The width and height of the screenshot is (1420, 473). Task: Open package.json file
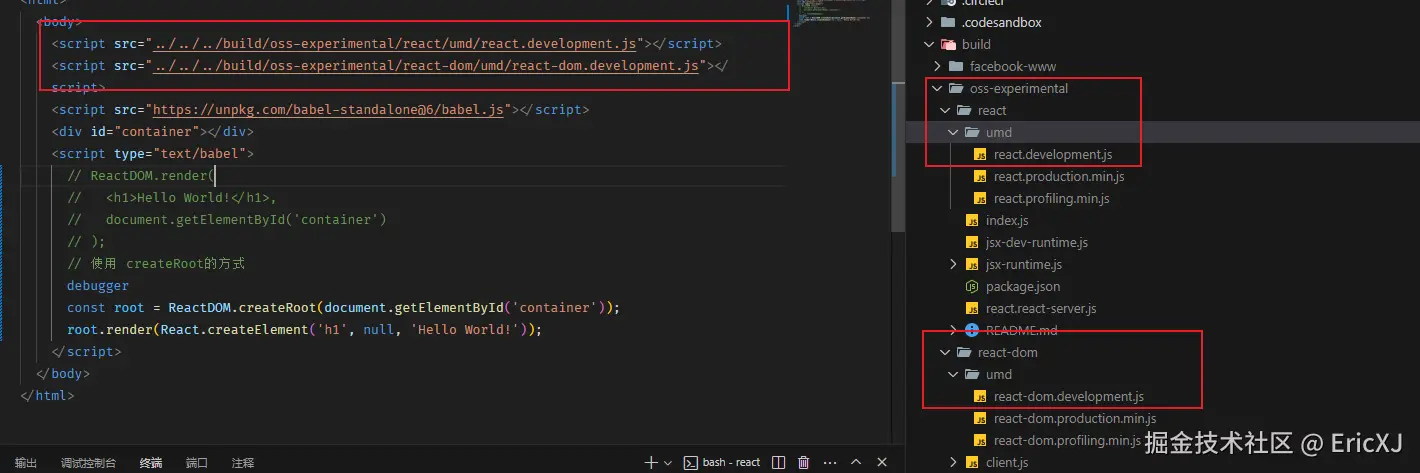pos(1023,286)
